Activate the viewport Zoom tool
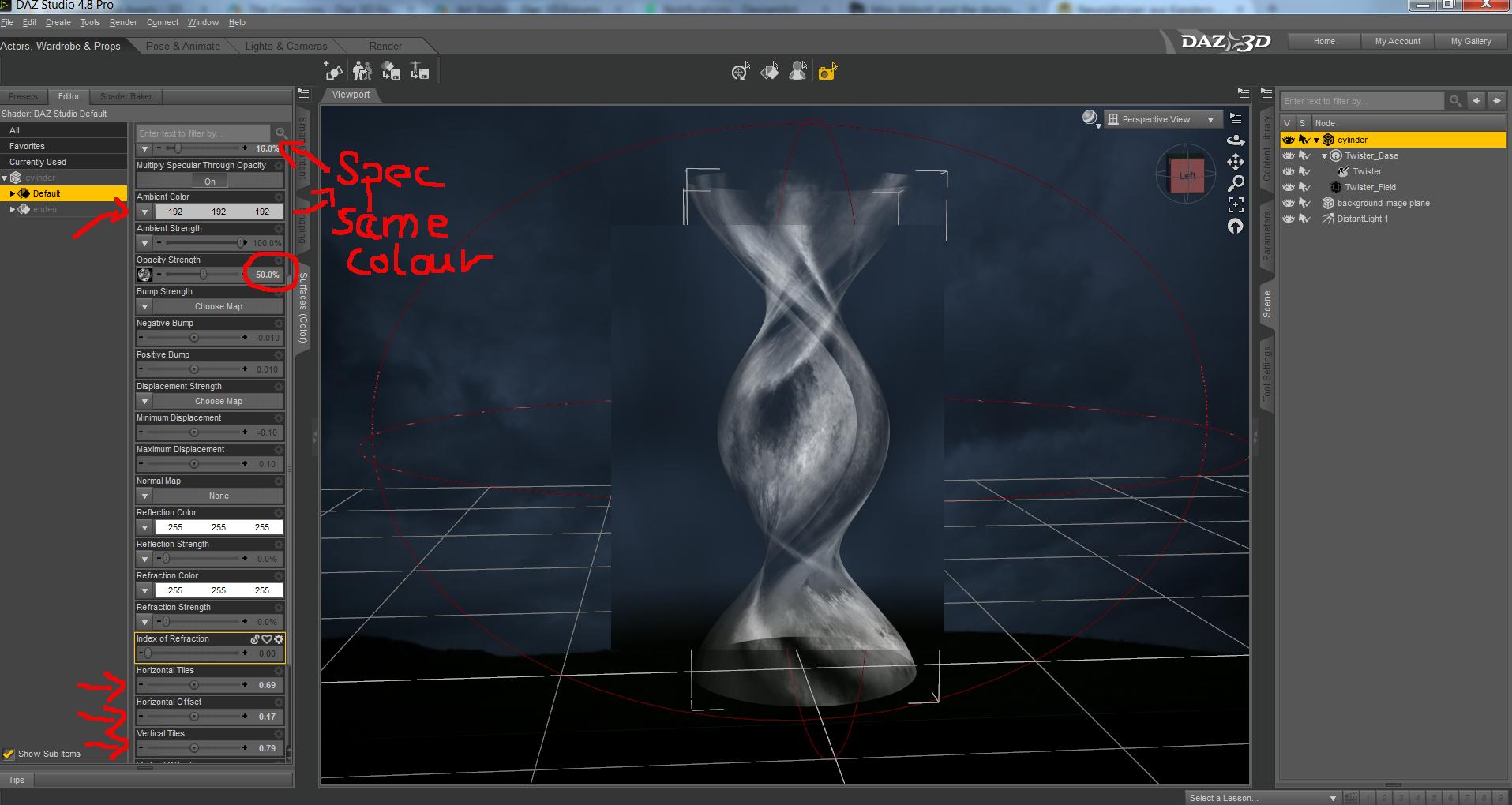1512x805 pixels. [1236, 182]
